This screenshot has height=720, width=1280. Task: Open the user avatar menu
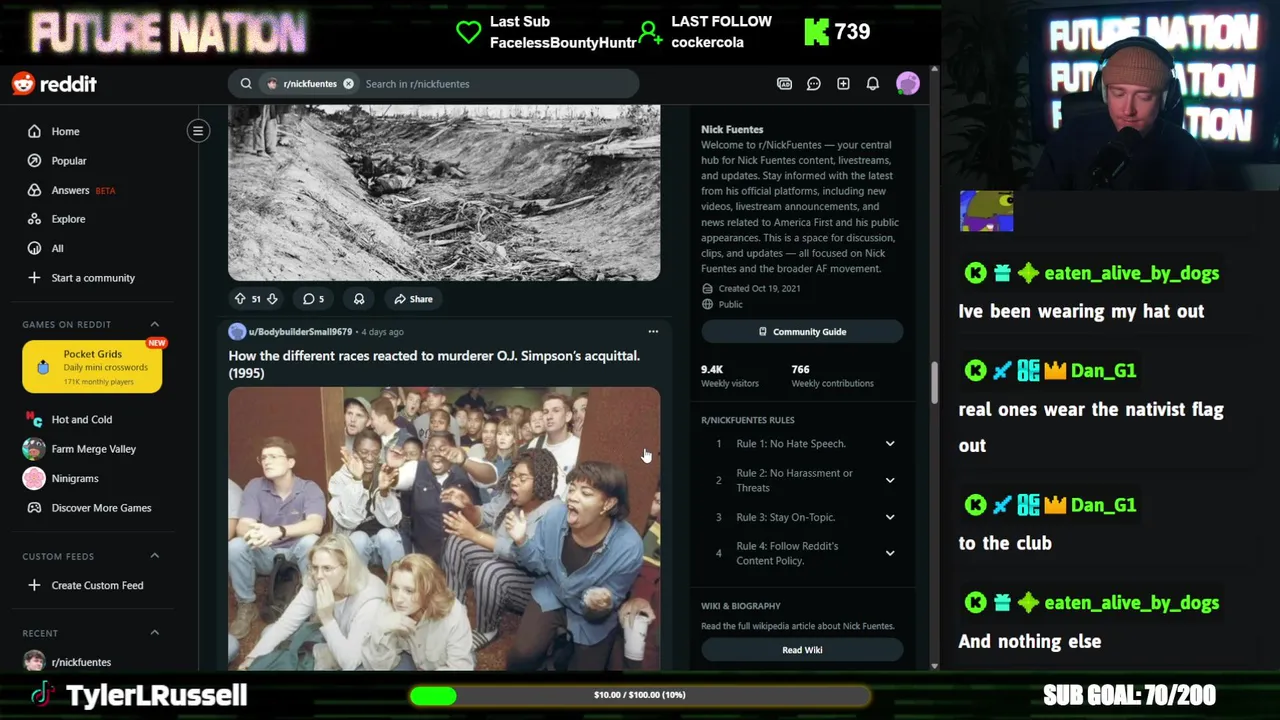click(x=908, y=84)
